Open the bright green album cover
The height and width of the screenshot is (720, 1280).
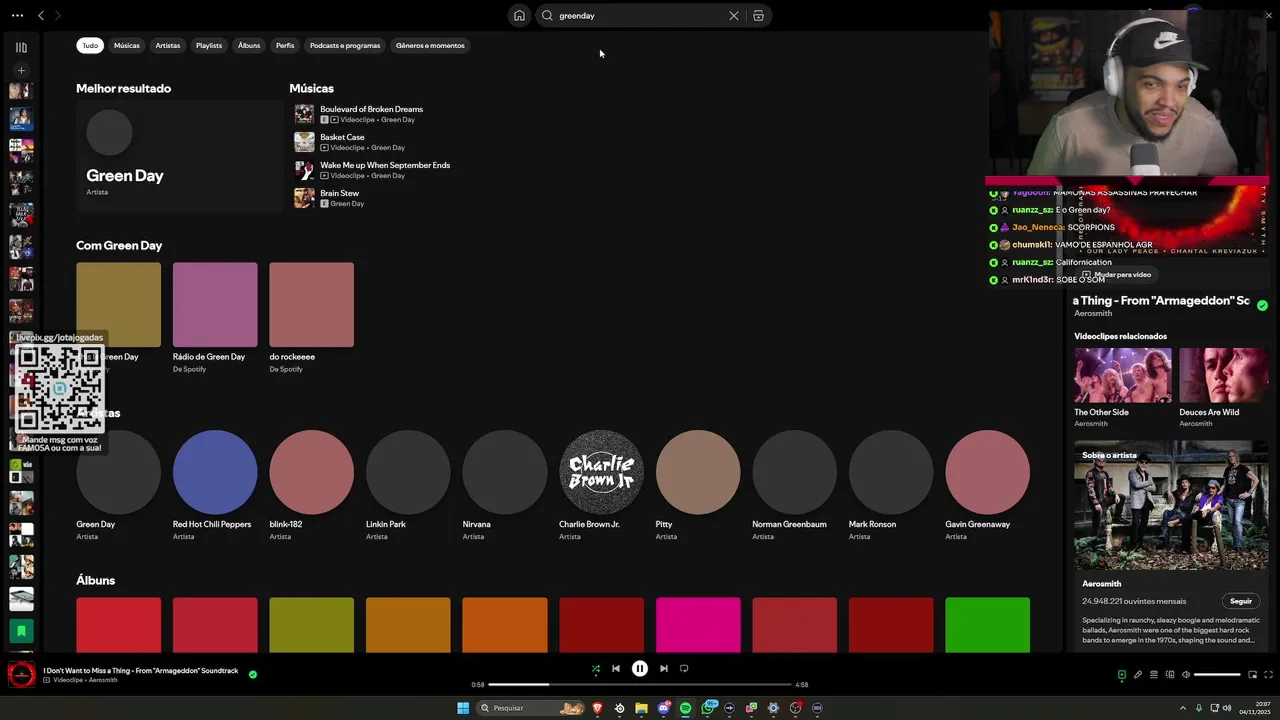(x=987, y=625)
